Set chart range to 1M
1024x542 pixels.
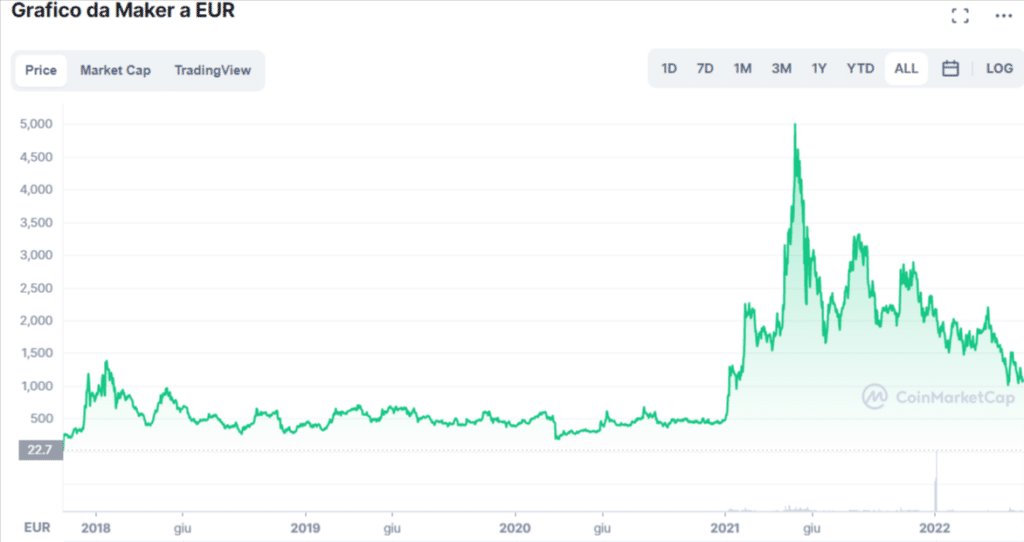point(743,69)
